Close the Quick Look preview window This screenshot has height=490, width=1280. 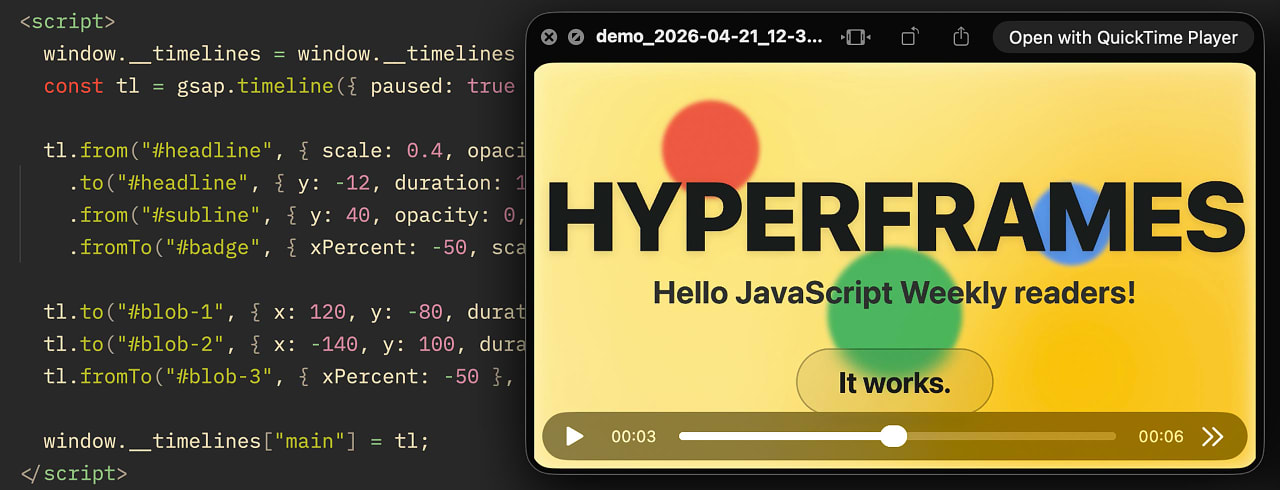tap(548, 37)
